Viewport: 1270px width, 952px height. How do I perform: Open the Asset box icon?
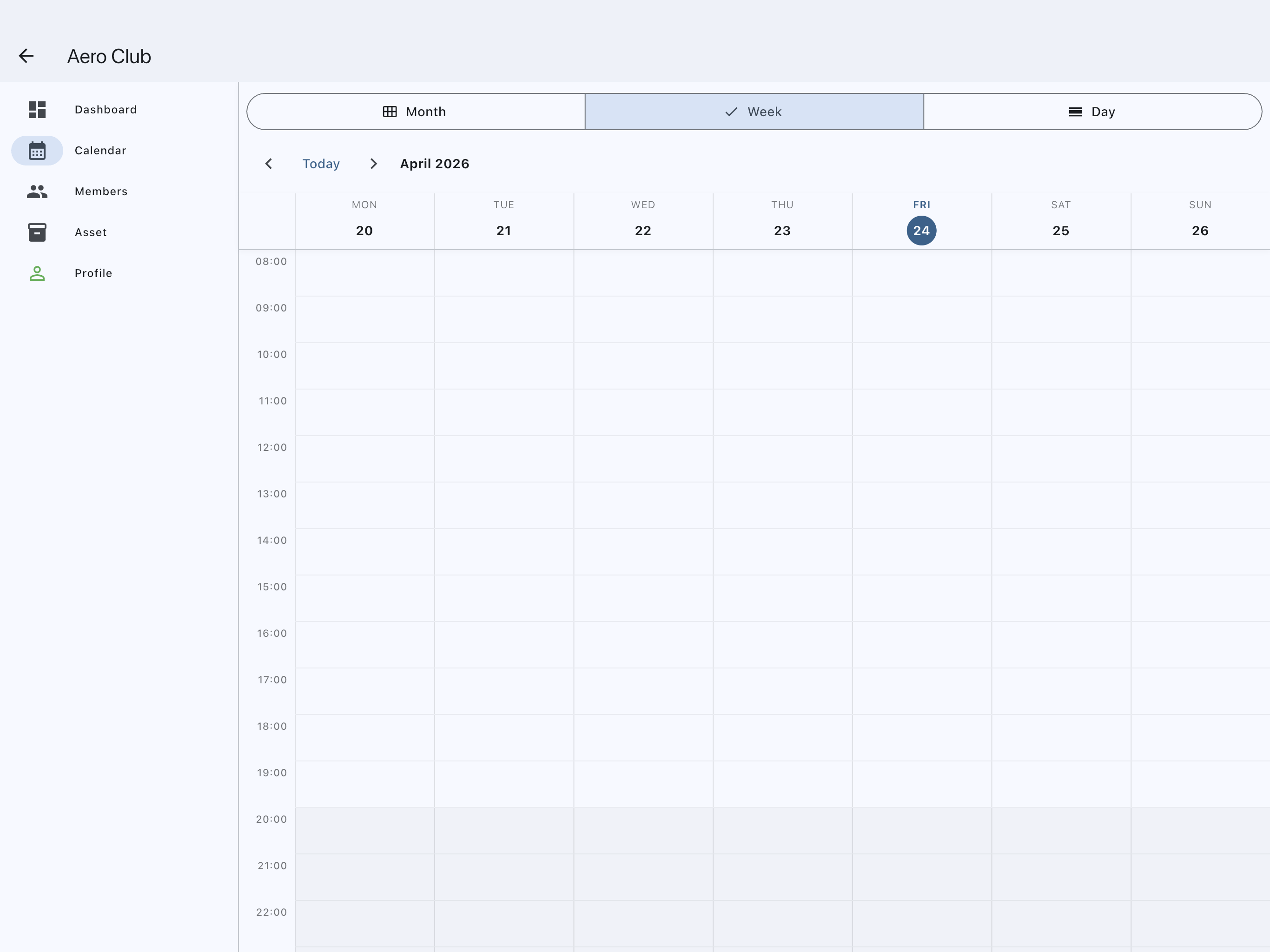pos(37,232)
